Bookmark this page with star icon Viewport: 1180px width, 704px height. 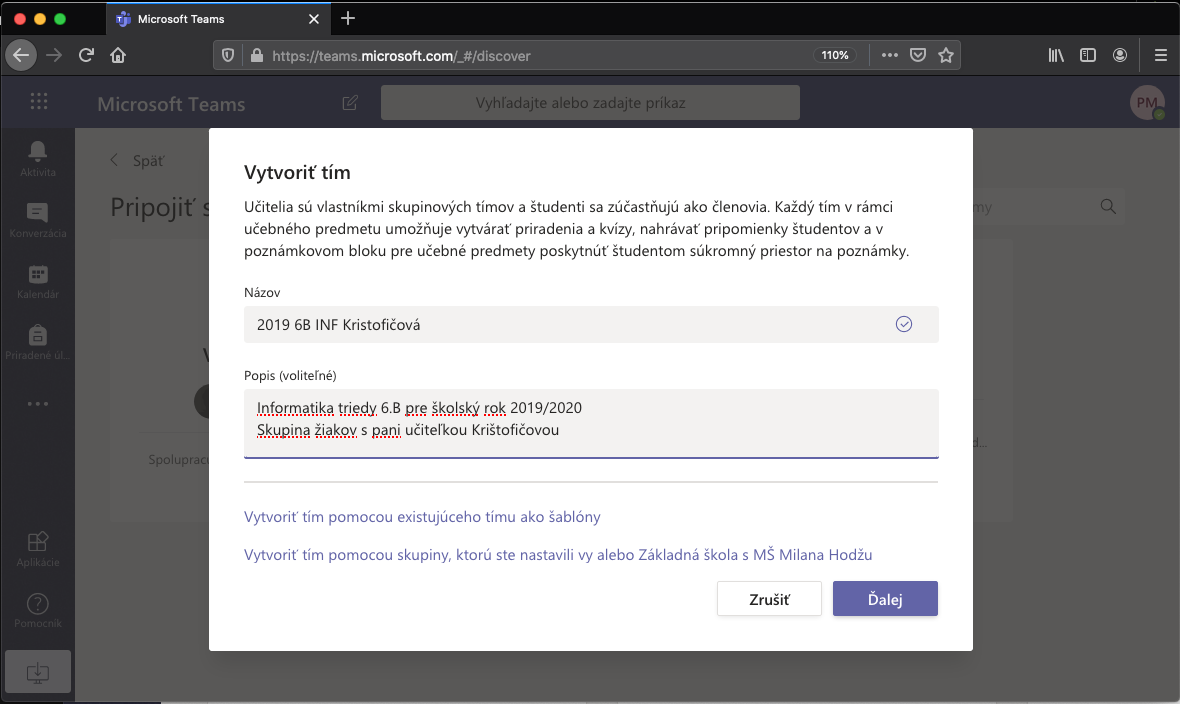[945, 56]
